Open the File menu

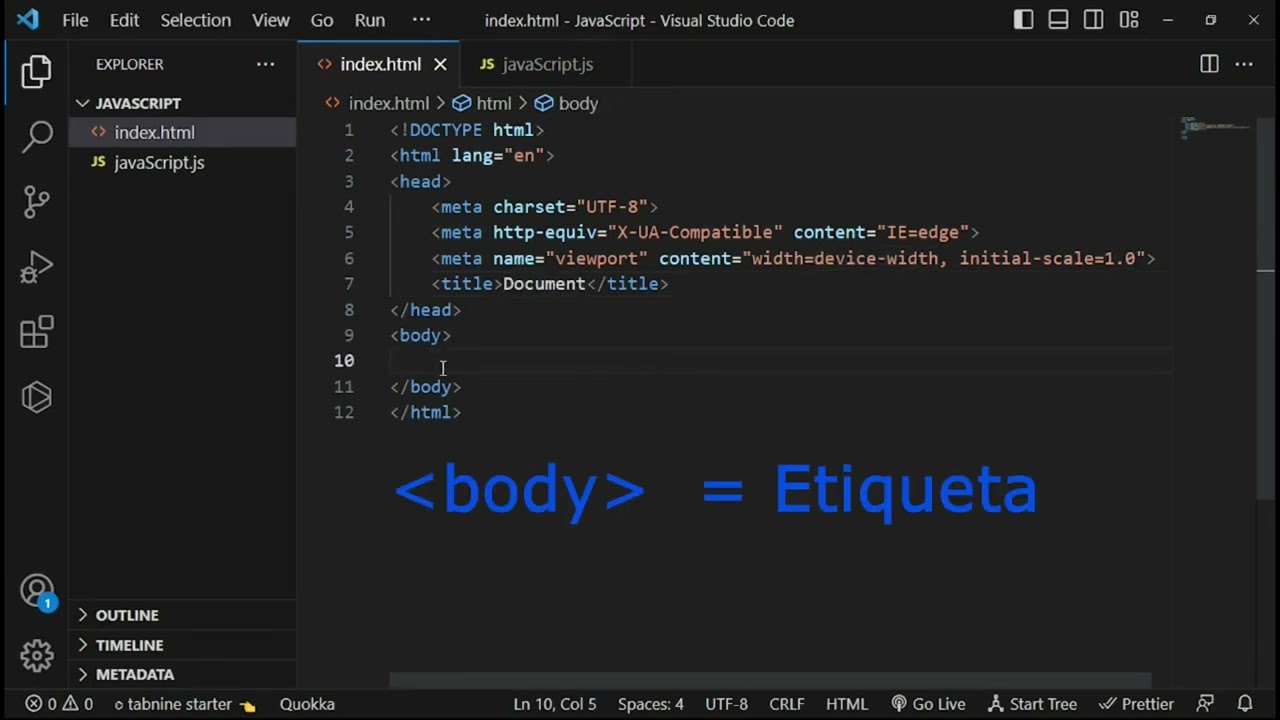tap(75, 20)
